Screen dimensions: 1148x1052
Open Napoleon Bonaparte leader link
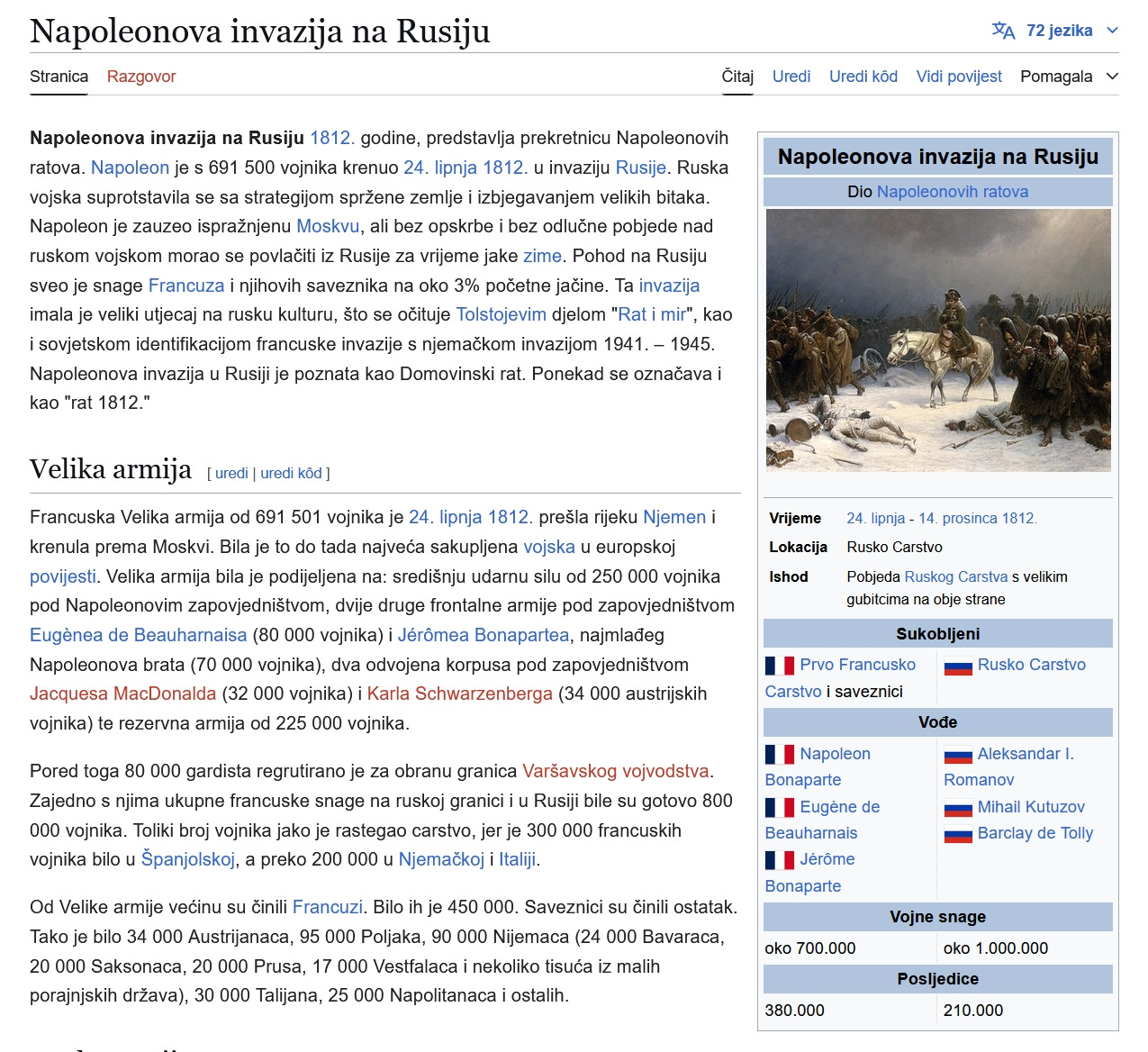click(x=818, y=766)
